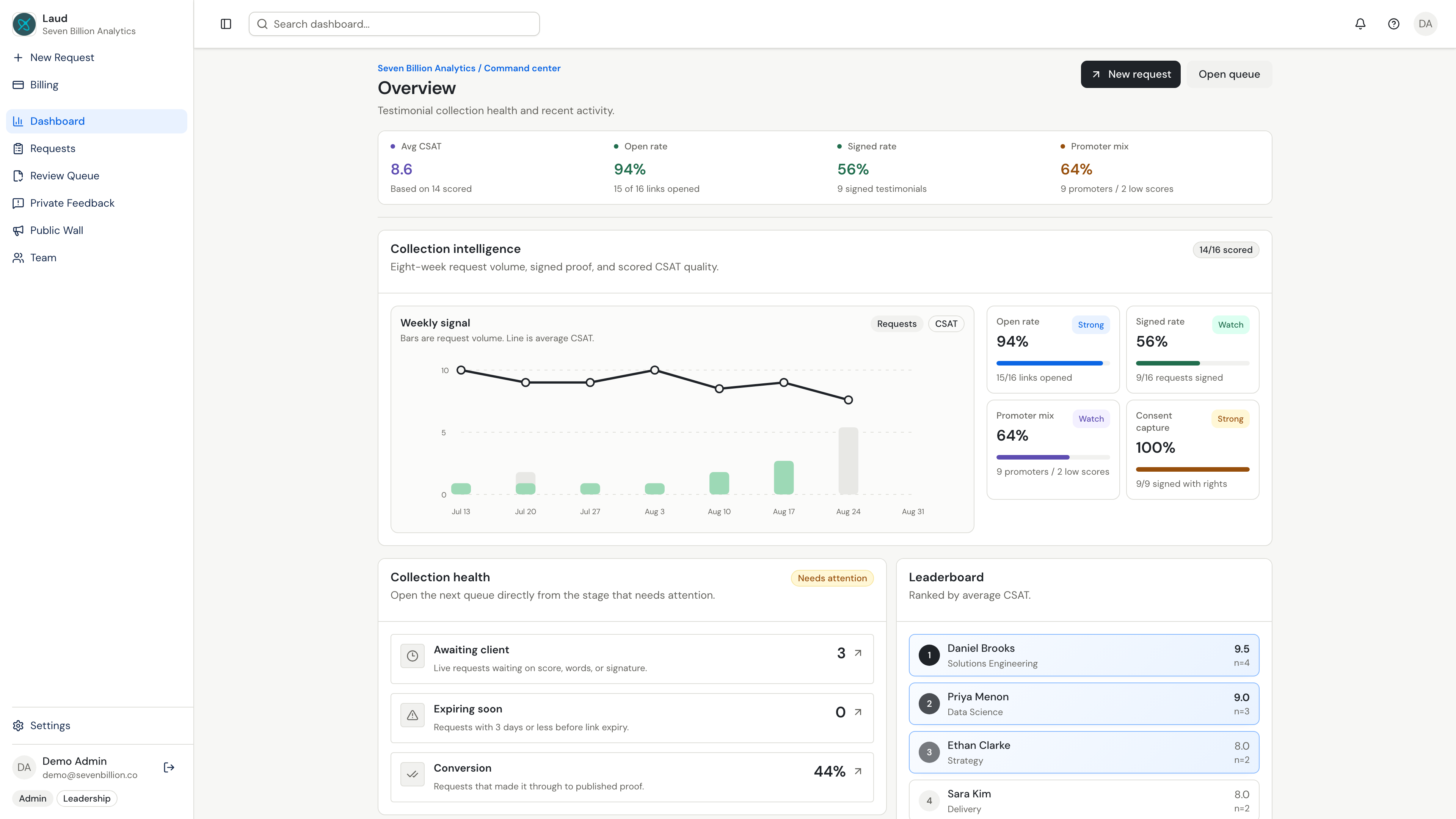Select Sara Kim leaderboard entry

(x=1084, y=800)
